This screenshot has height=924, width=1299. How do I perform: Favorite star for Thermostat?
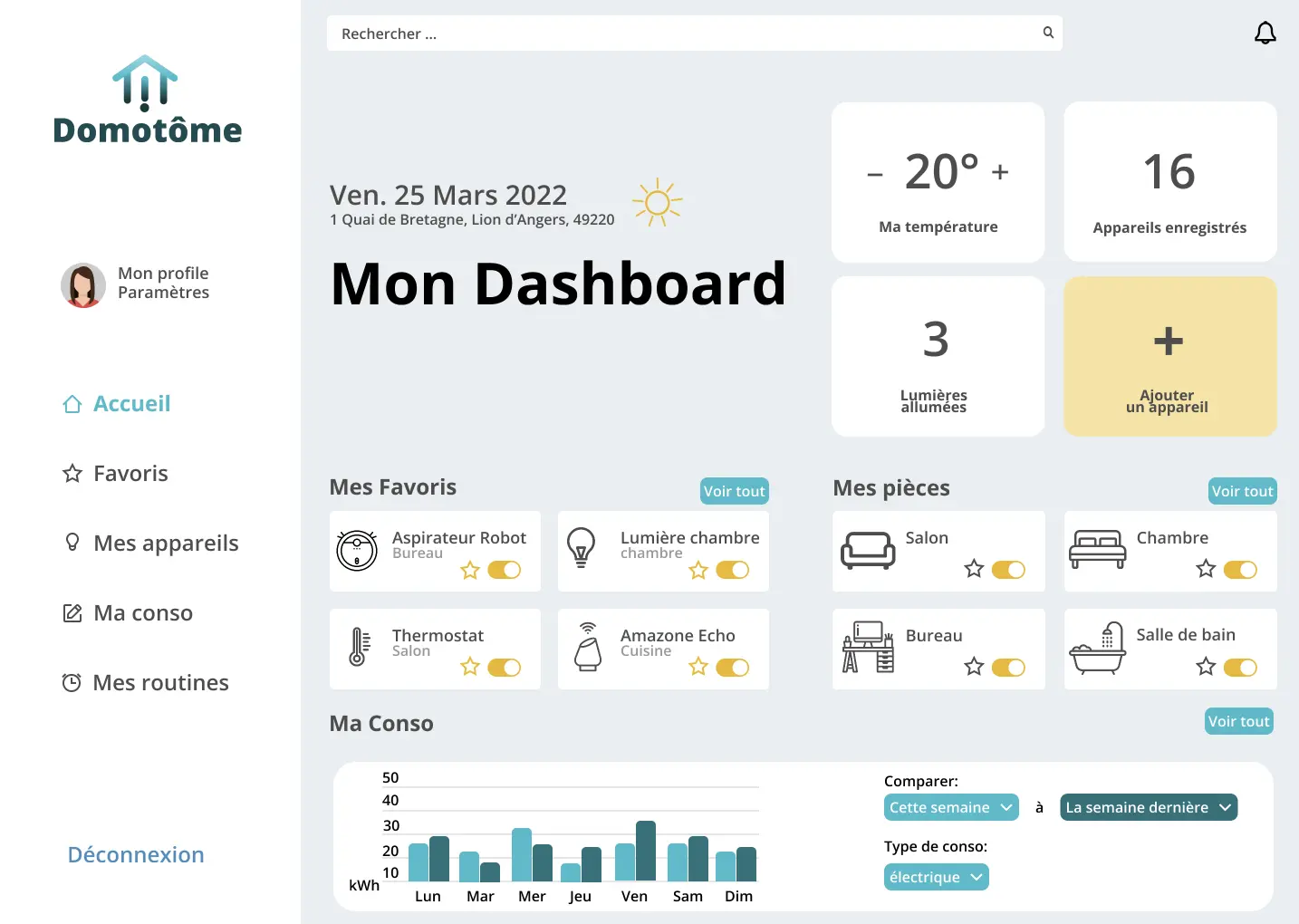[x=470, y=667]
